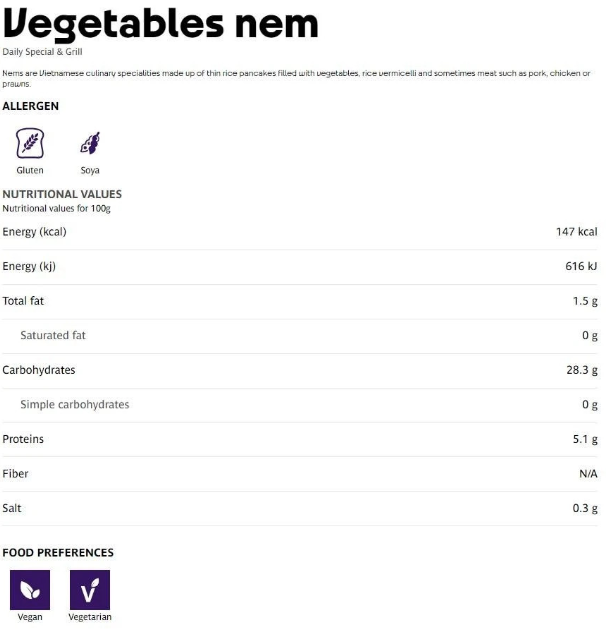Click the Salt row label
607x629 pixels.
pos(12,508)
